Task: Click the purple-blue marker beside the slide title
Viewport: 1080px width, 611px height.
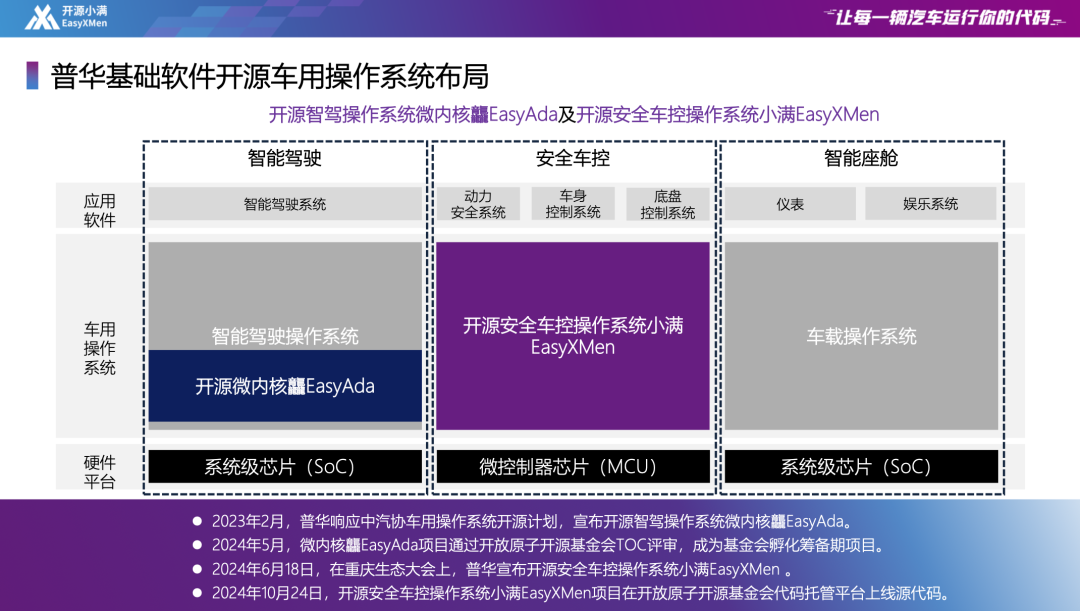Action: click(32, 76)
